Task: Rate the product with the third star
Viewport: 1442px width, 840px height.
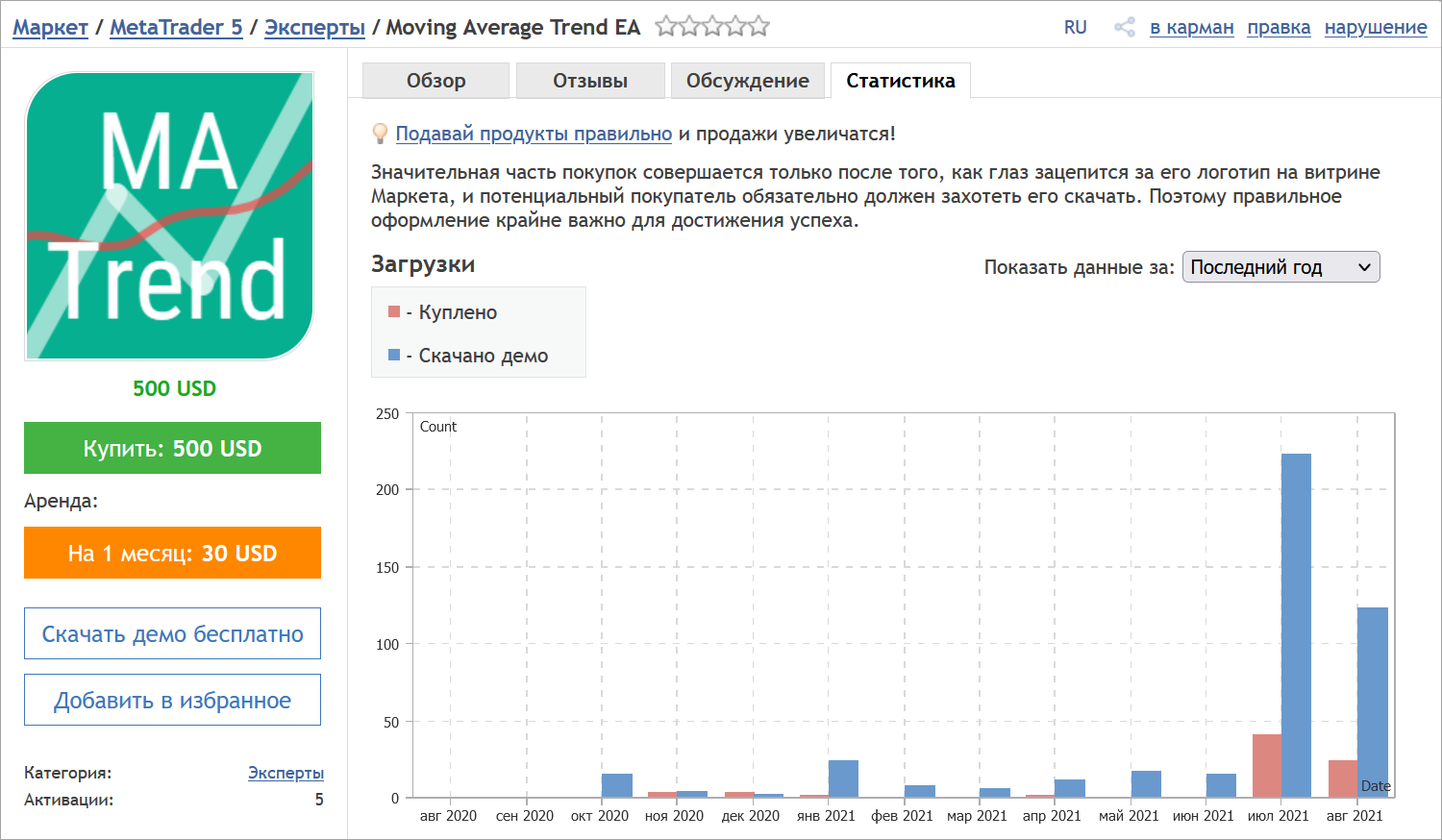Action: [712, 26]
